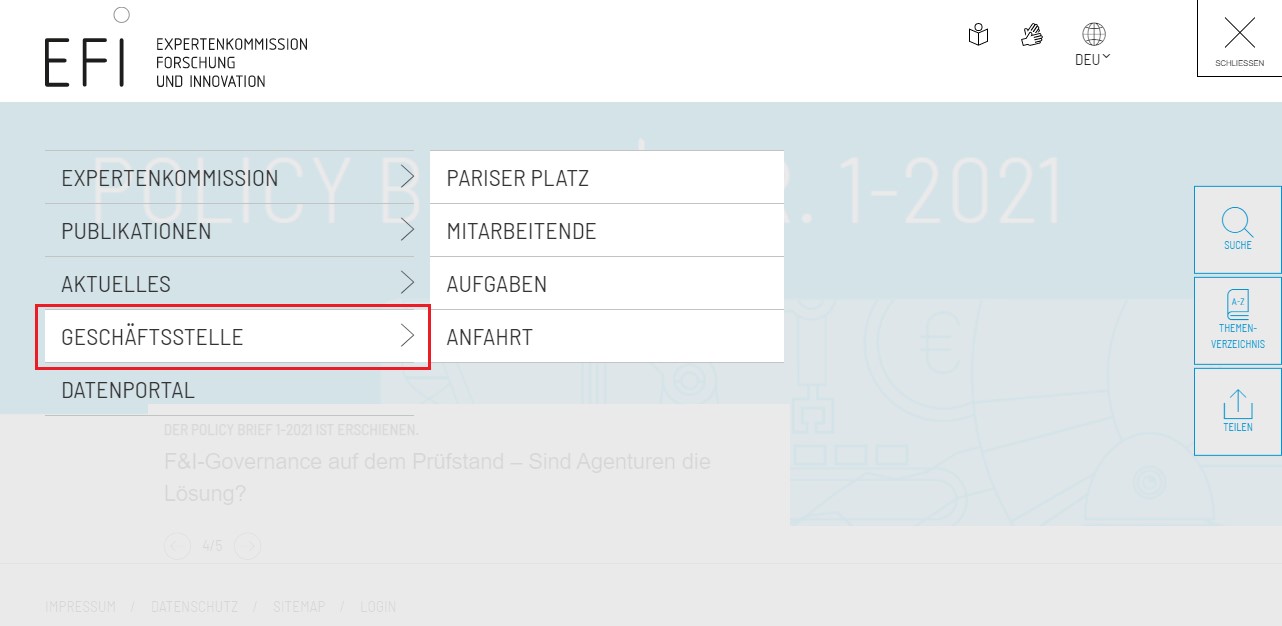Expand the Expertenkommission submenu
This screenshot has width=1282, height=626.
(x=406, y=178)
